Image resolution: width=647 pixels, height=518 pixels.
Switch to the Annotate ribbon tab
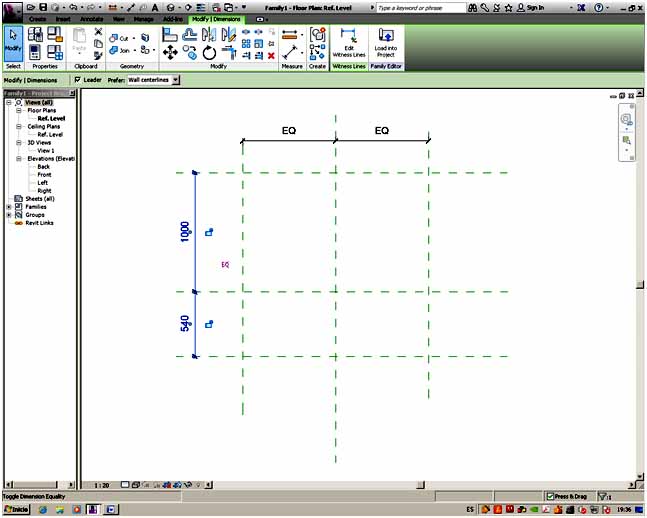click(x=91, y=19)
